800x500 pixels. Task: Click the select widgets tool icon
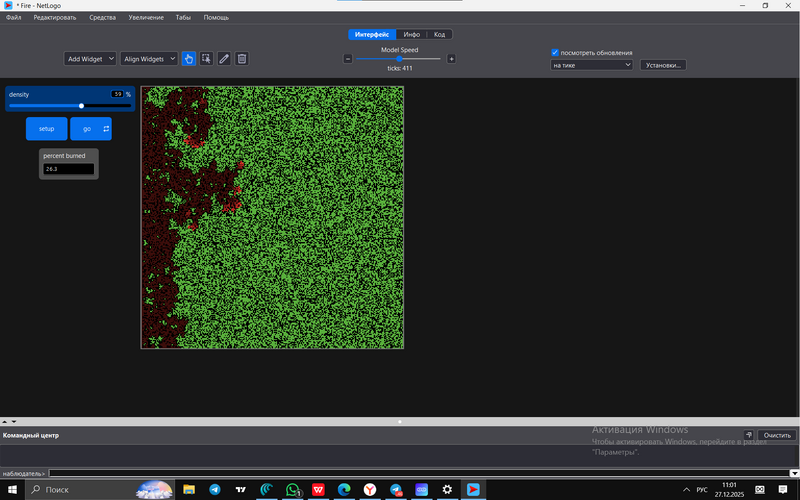[206, 59]
